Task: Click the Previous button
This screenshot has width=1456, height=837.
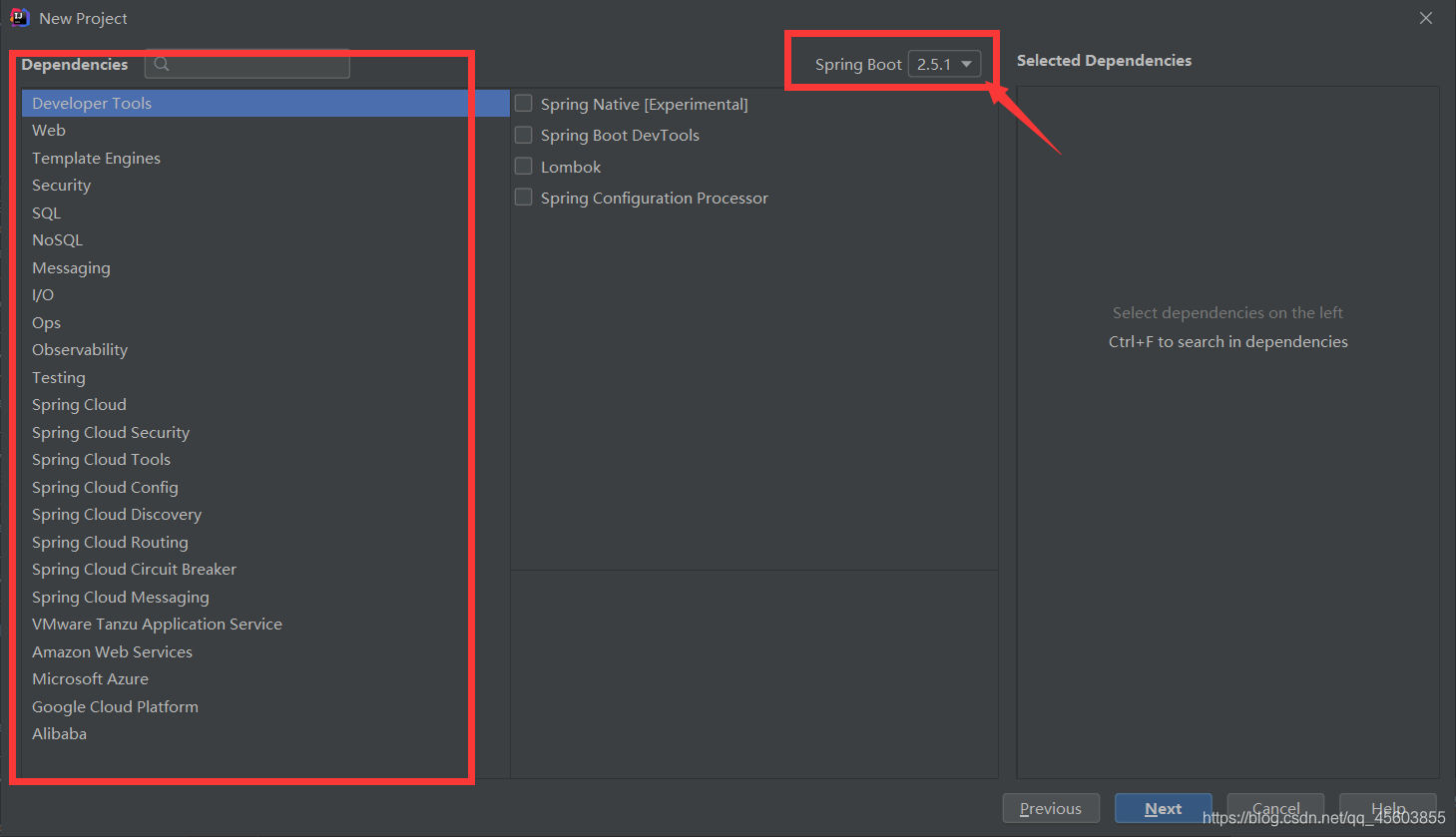Action: click(x=1051, y=808)
